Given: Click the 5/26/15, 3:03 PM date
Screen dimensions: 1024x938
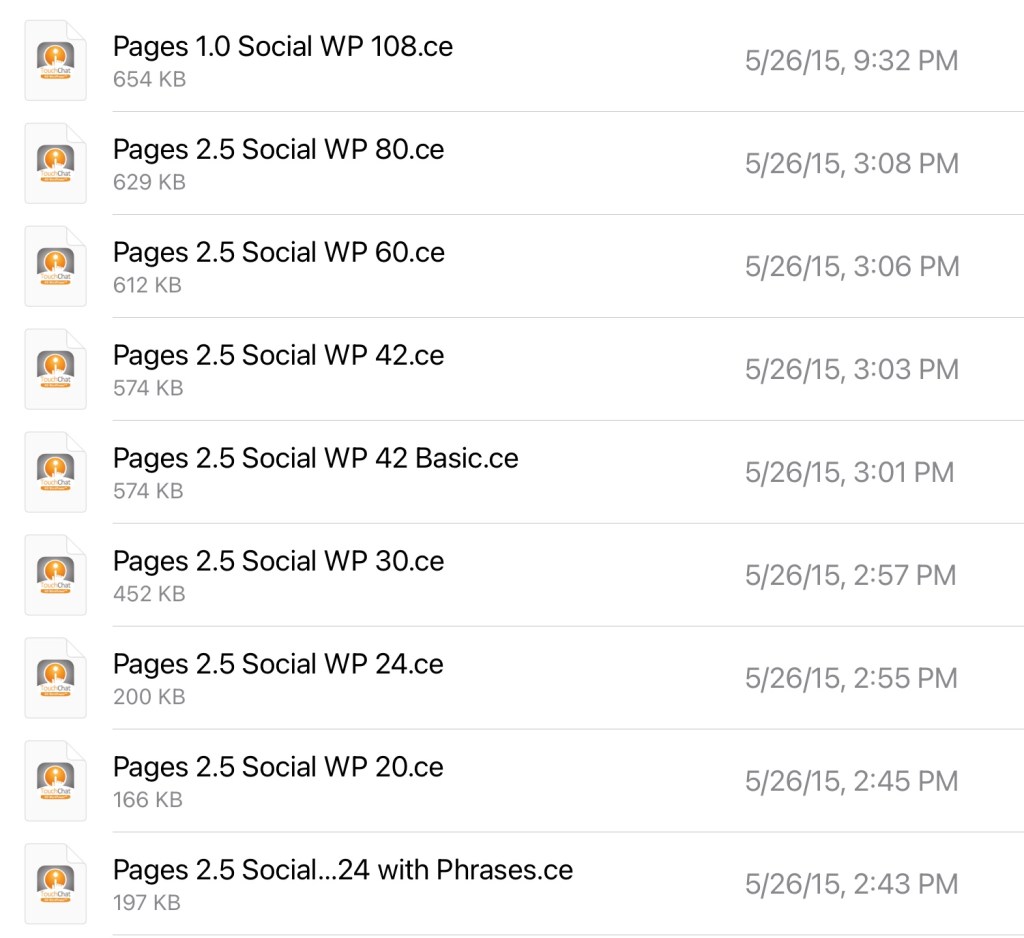Looking at the screenshot, I should pyautogui.click(x=851, y=370).
